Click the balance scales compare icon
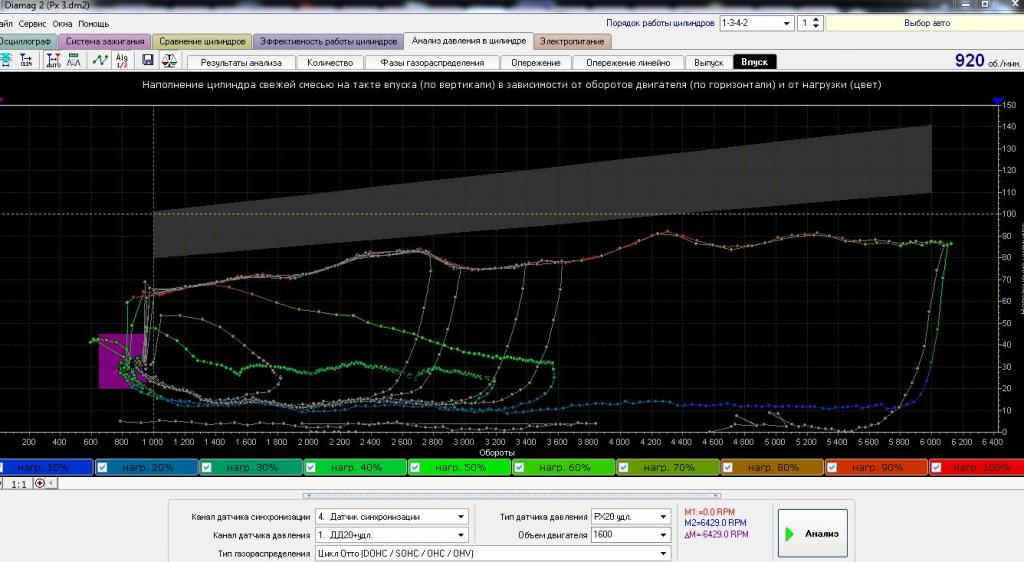Screen dimensions: 1024x562 pyautogui.click(x=169, y=61)
